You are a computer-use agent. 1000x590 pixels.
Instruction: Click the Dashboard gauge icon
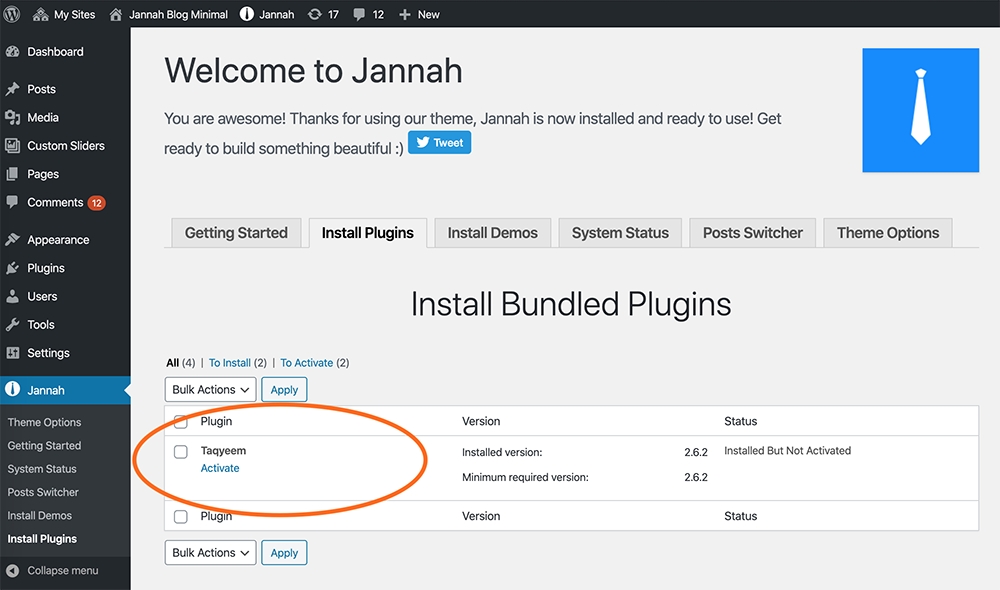click(12, 52)
